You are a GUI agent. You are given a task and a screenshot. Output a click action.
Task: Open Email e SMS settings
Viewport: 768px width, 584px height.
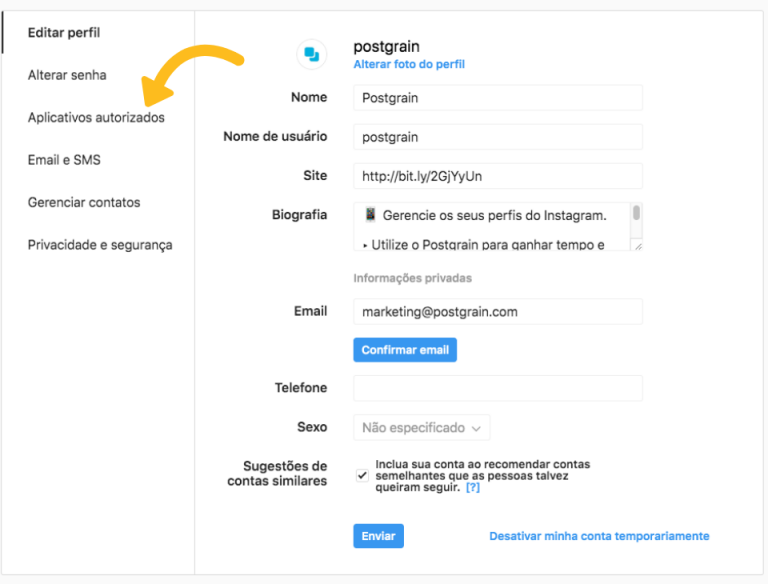(x=64, y=160)
